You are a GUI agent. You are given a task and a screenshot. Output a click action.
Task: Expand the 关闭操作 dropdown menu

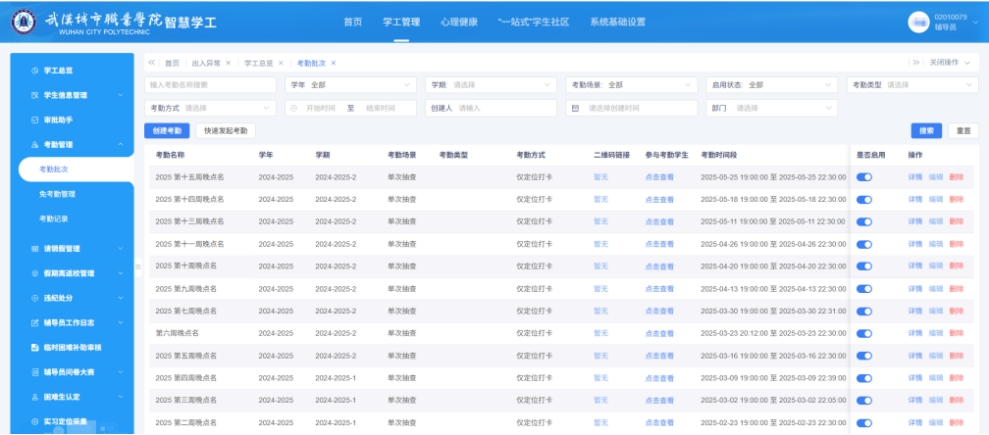pyautogui.click(x=951, y=63)
